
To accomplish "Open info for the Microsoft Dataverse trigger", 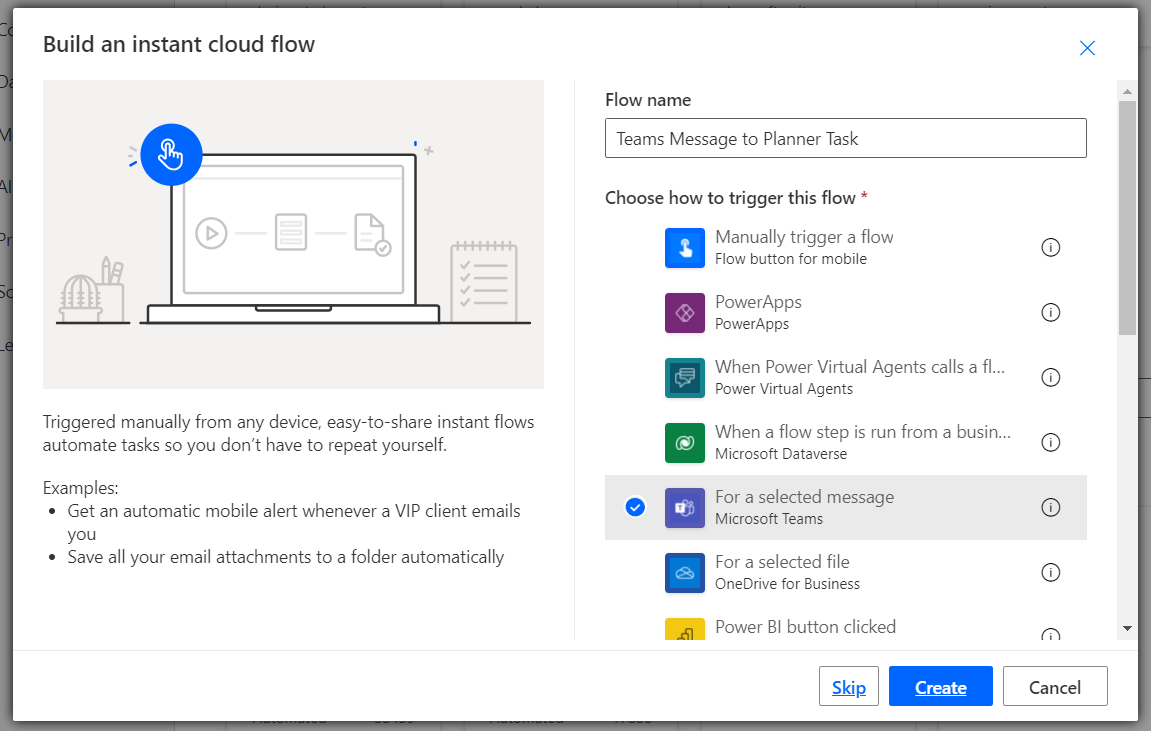I will pyautogui.click(x=1050, y=442).
